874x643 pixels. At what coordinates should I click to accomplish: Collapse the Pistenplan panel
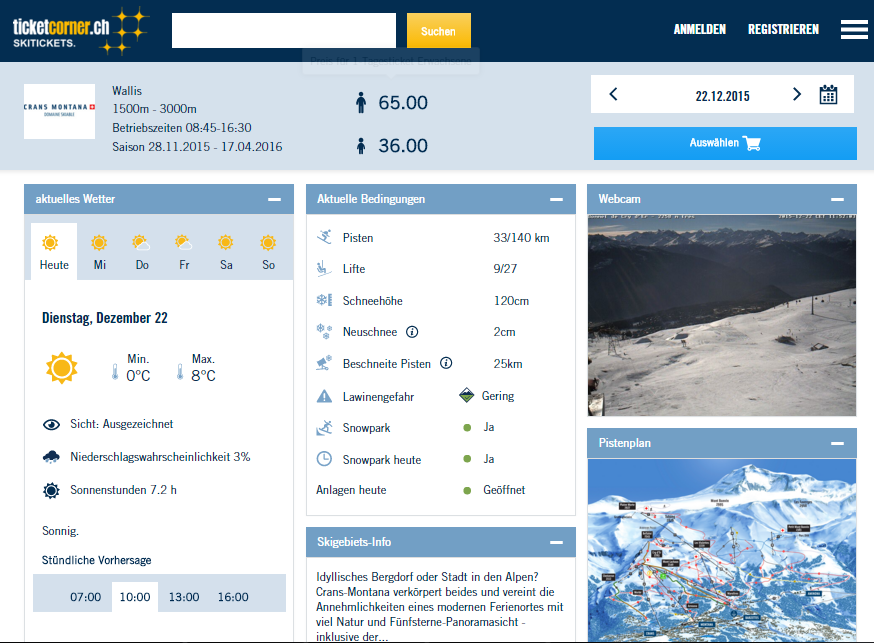point(837,443)
